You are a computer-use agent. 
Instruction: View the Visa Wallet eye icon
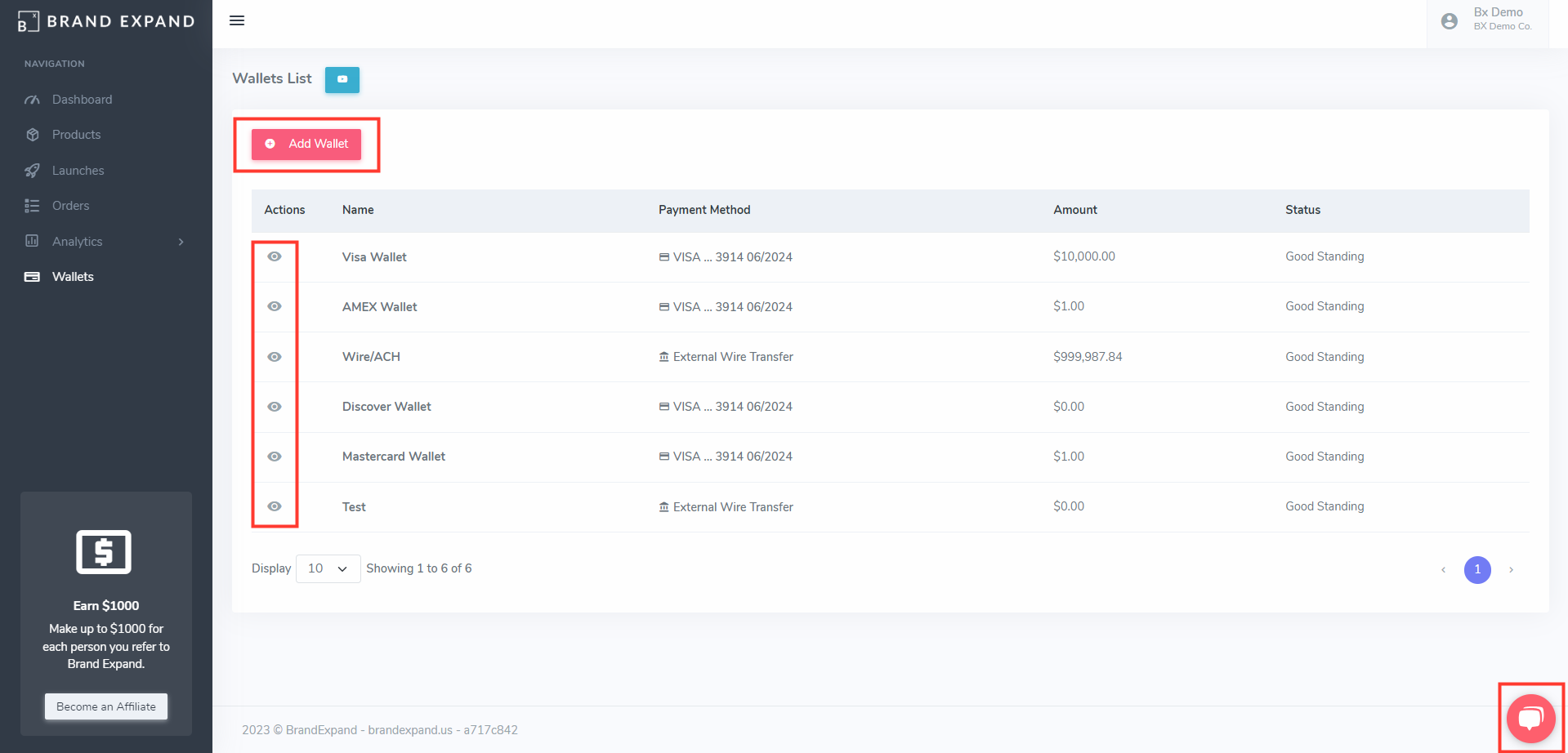click(x=275, y=256)
